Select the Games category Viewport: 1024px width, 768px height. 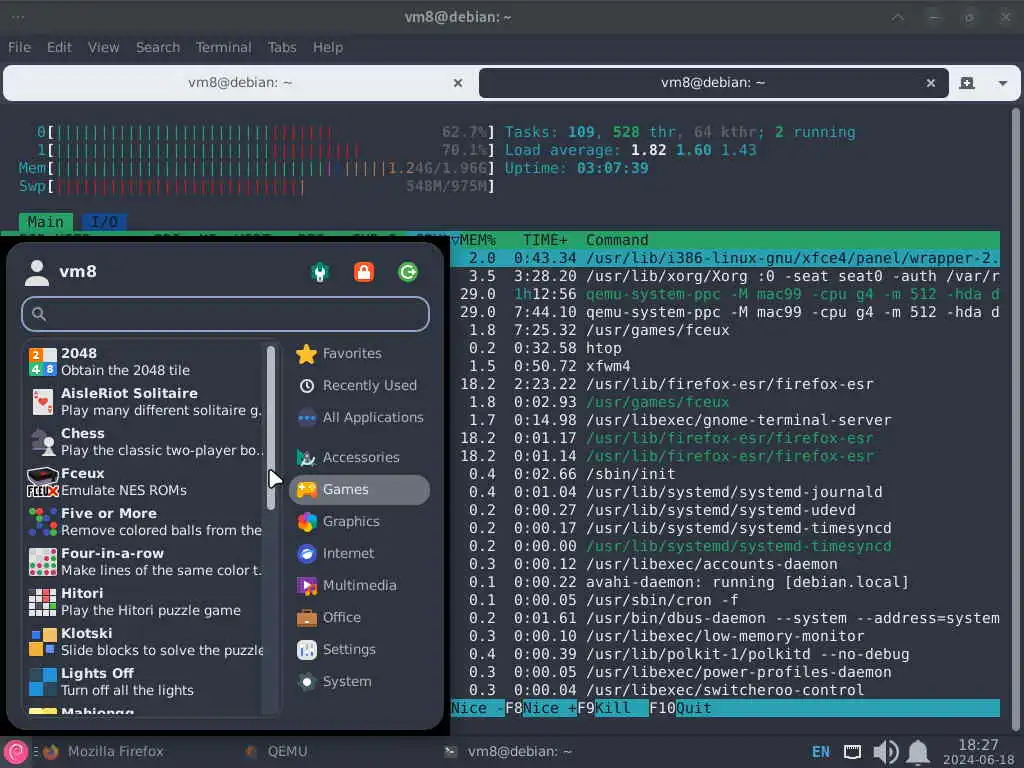coord(359,490)
